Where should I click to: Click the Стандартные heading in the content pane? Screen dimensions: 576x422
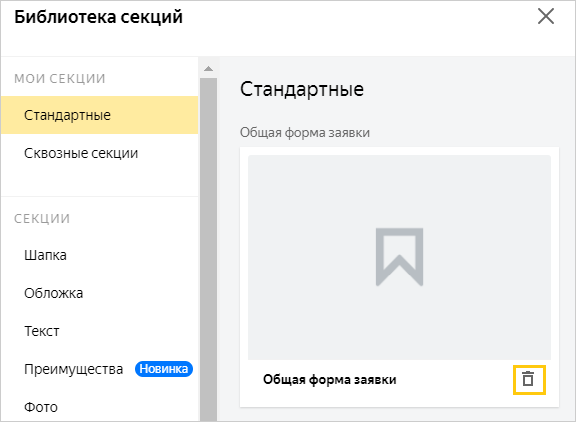[x=302, y=89]
